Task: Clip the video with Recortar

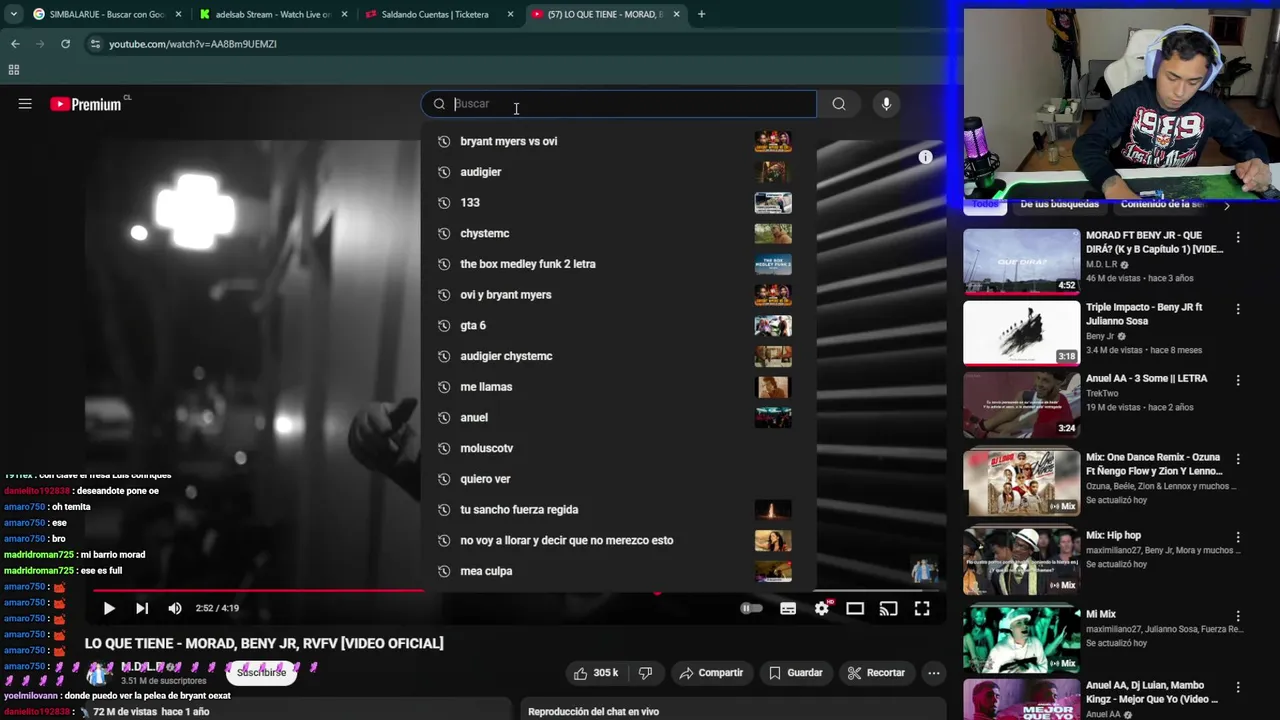Action: [876, 673]
